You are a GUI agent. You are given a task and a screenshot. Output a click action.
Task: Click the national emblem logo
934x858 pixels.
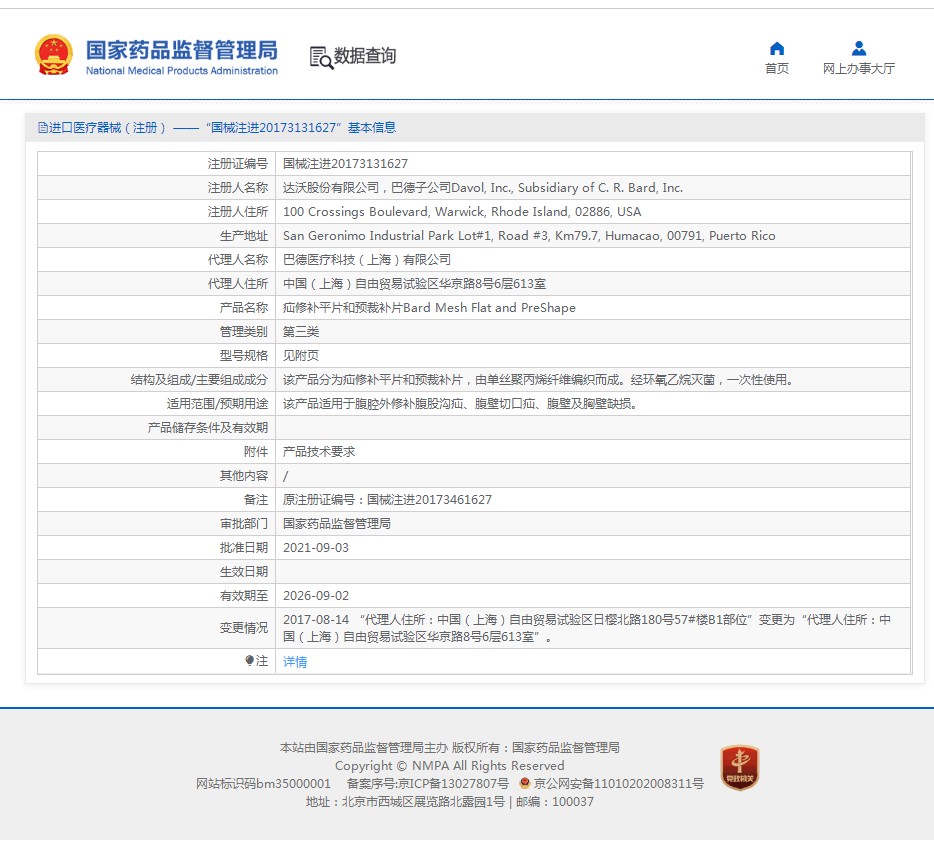tap(53, 56)
